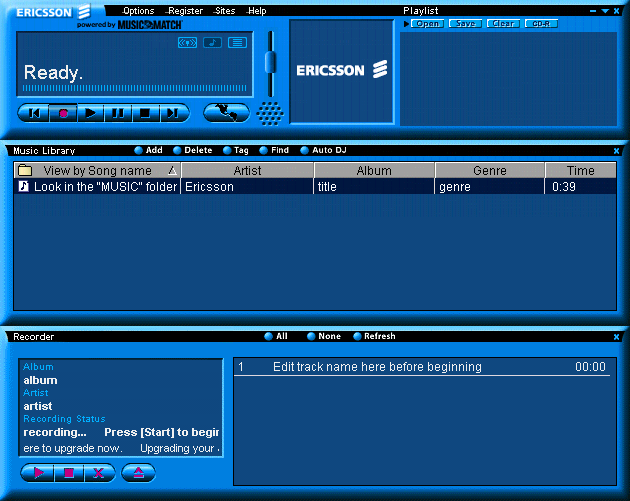The height and width of the screenshot is (501, 630).
Task: Stop recording with the Recorder stop button
Action: click(69, 473)
